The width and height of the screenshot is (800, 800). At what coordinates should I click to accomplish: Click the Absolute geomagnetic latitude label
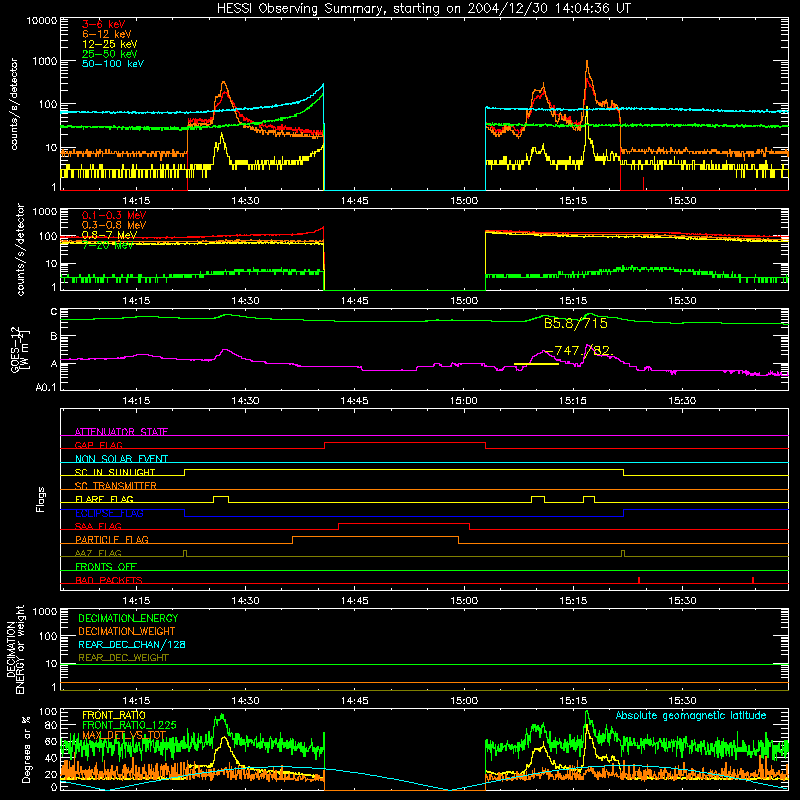[x=691, y=716]
